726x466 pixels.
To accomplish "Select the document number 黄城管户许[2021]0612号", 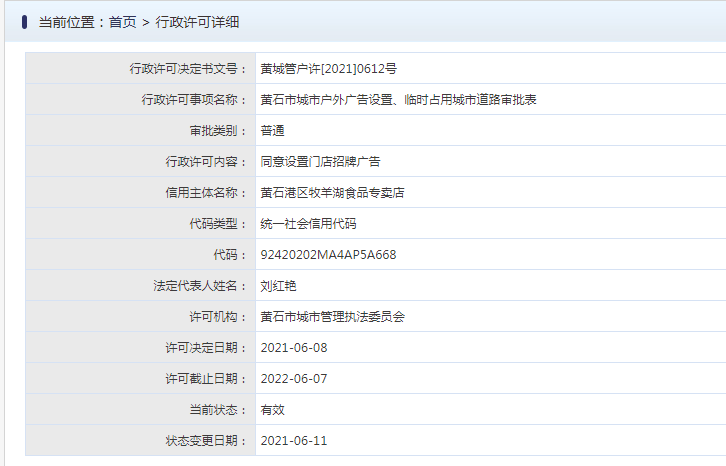I will 329,69.
